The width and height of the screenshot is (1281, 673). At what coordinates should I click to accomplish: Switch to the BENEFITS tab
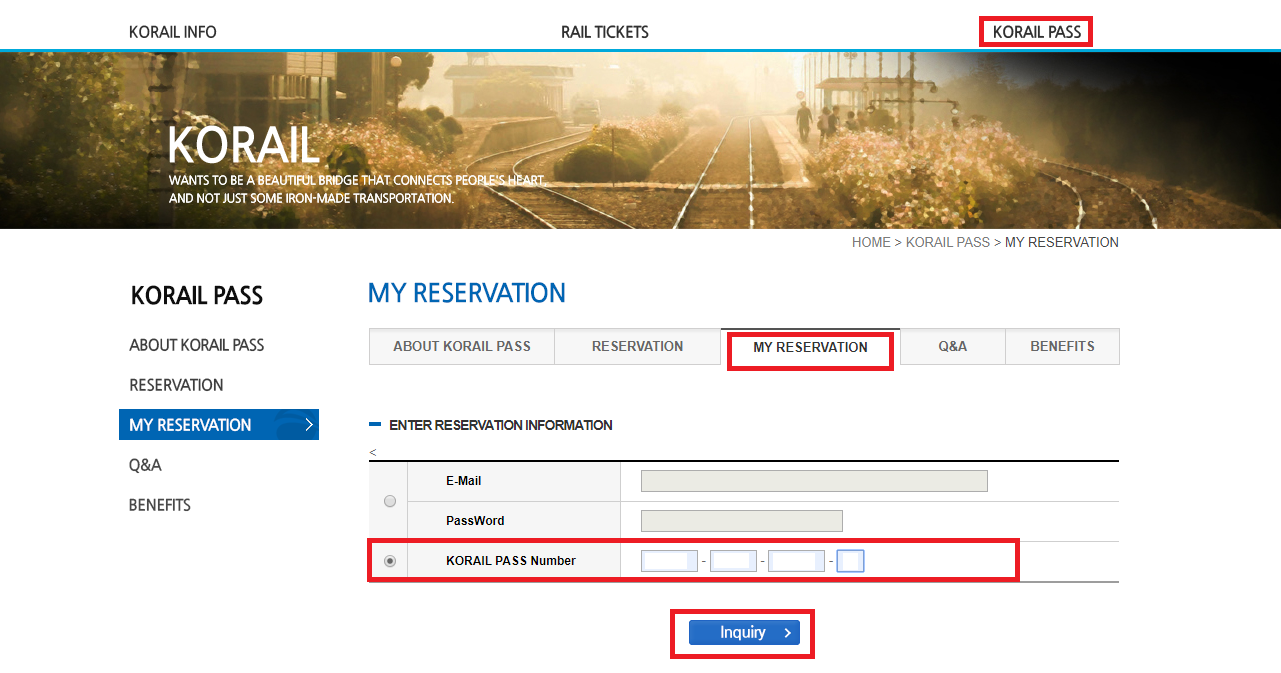[1062, 346]
